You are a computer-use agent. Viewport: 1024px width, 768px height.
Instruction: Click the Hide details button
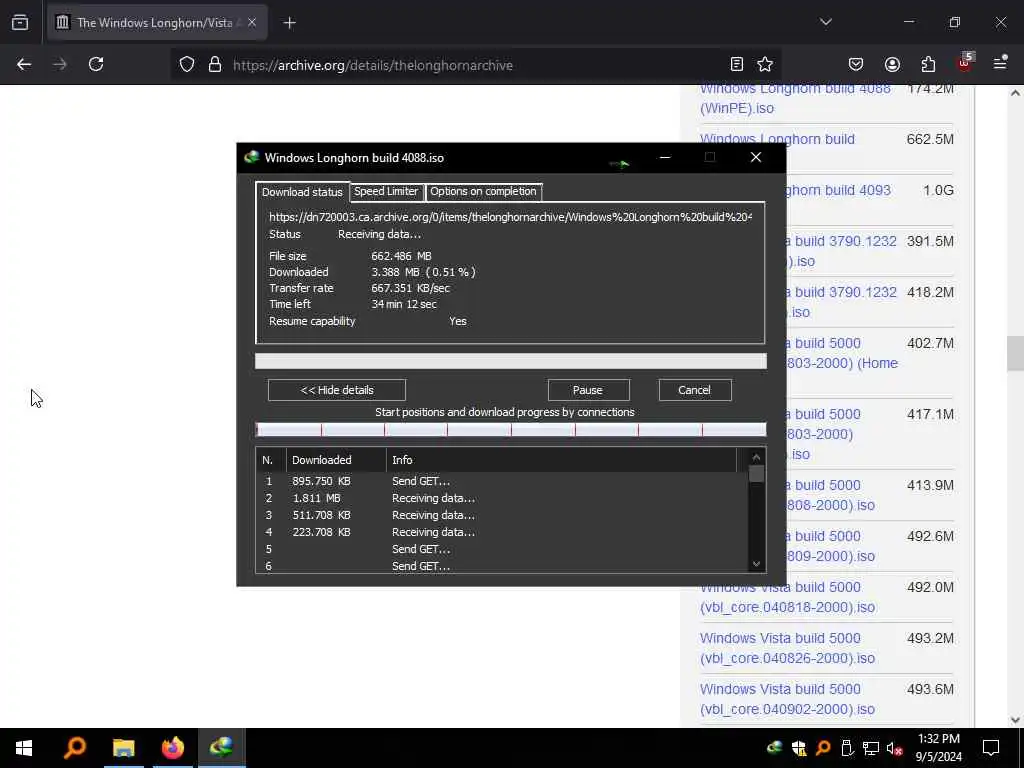click(x=337, y=390)
